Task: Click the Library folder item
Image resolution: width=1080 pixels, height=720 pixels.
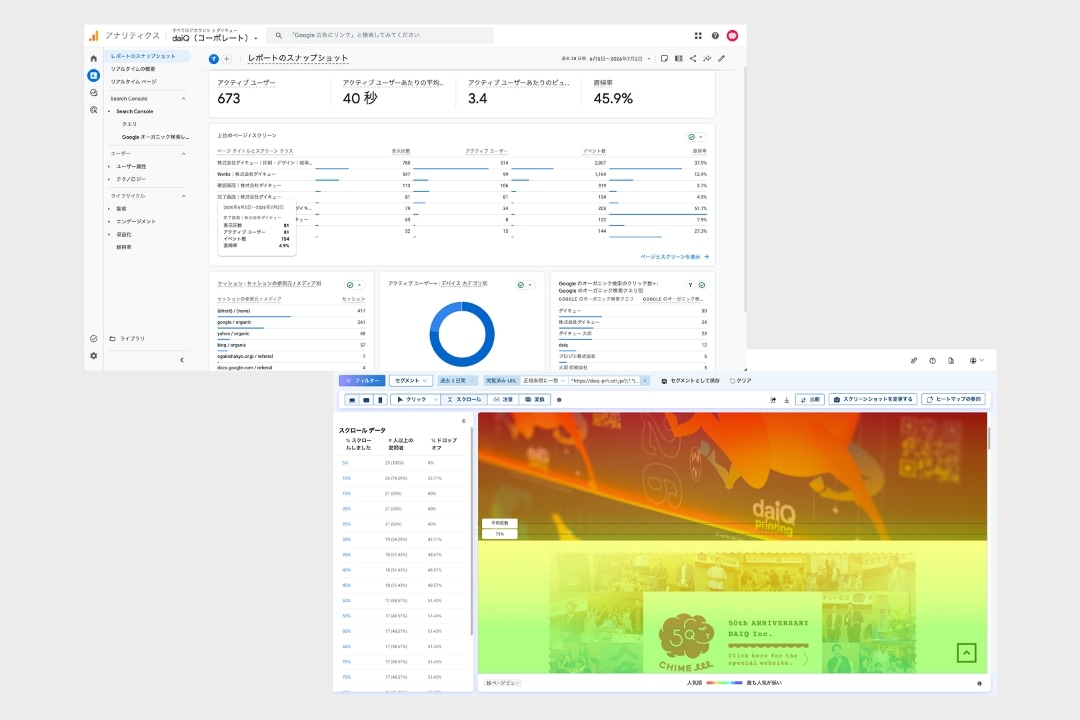Action: (127, 338)
